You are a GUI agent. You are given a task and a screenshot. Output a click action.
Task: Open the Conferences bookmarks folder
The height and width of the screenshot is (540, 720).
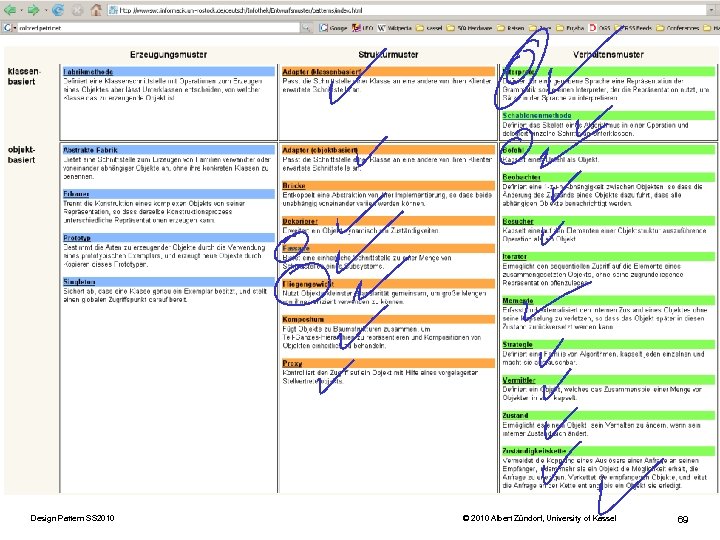[x=679, y=28]
